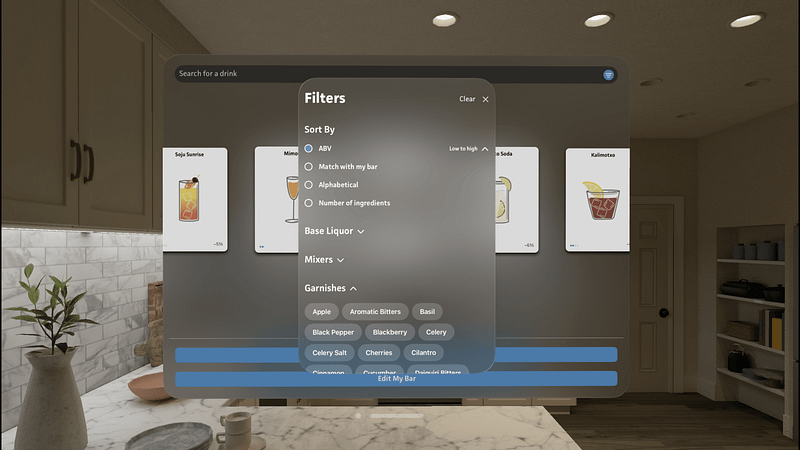Click the Edit My Bar button
This screenshot has width=800, height=450.
coord(396,379)
